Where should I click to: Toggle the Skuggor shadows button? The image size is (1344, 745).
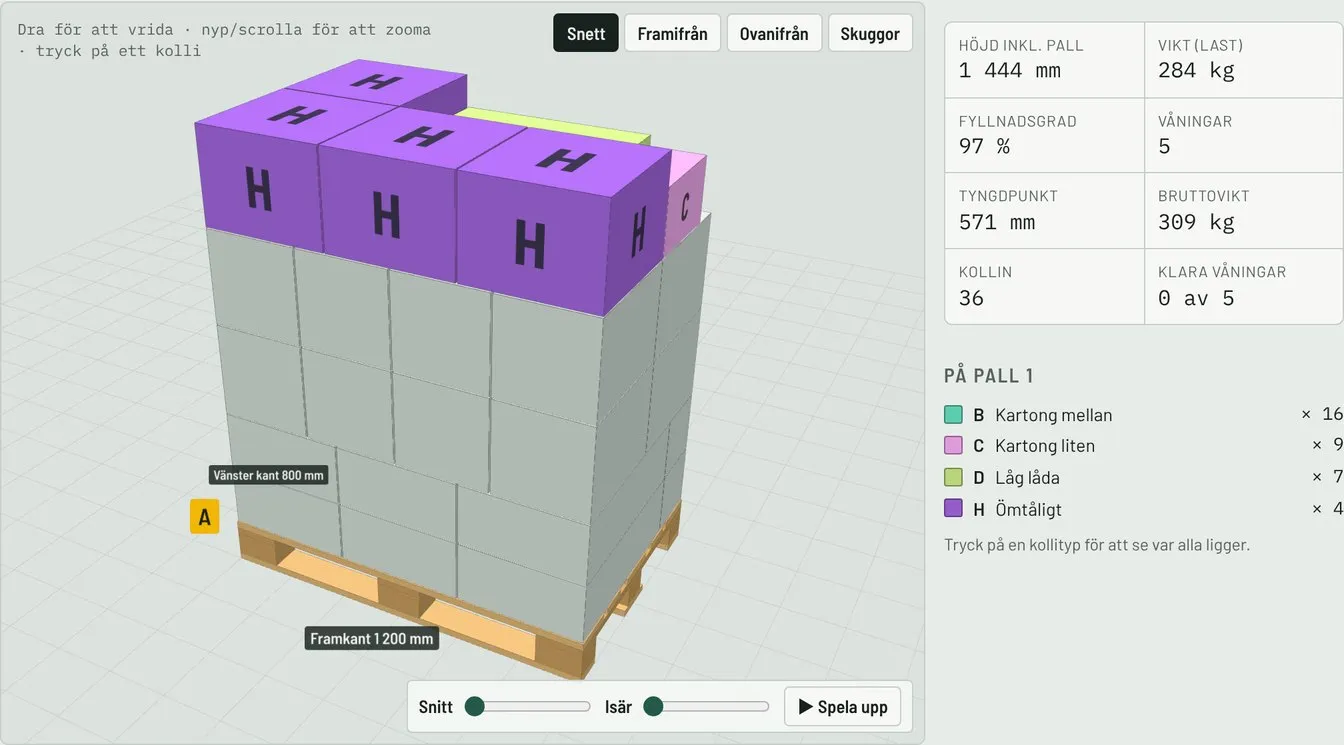tap(870, 33)
